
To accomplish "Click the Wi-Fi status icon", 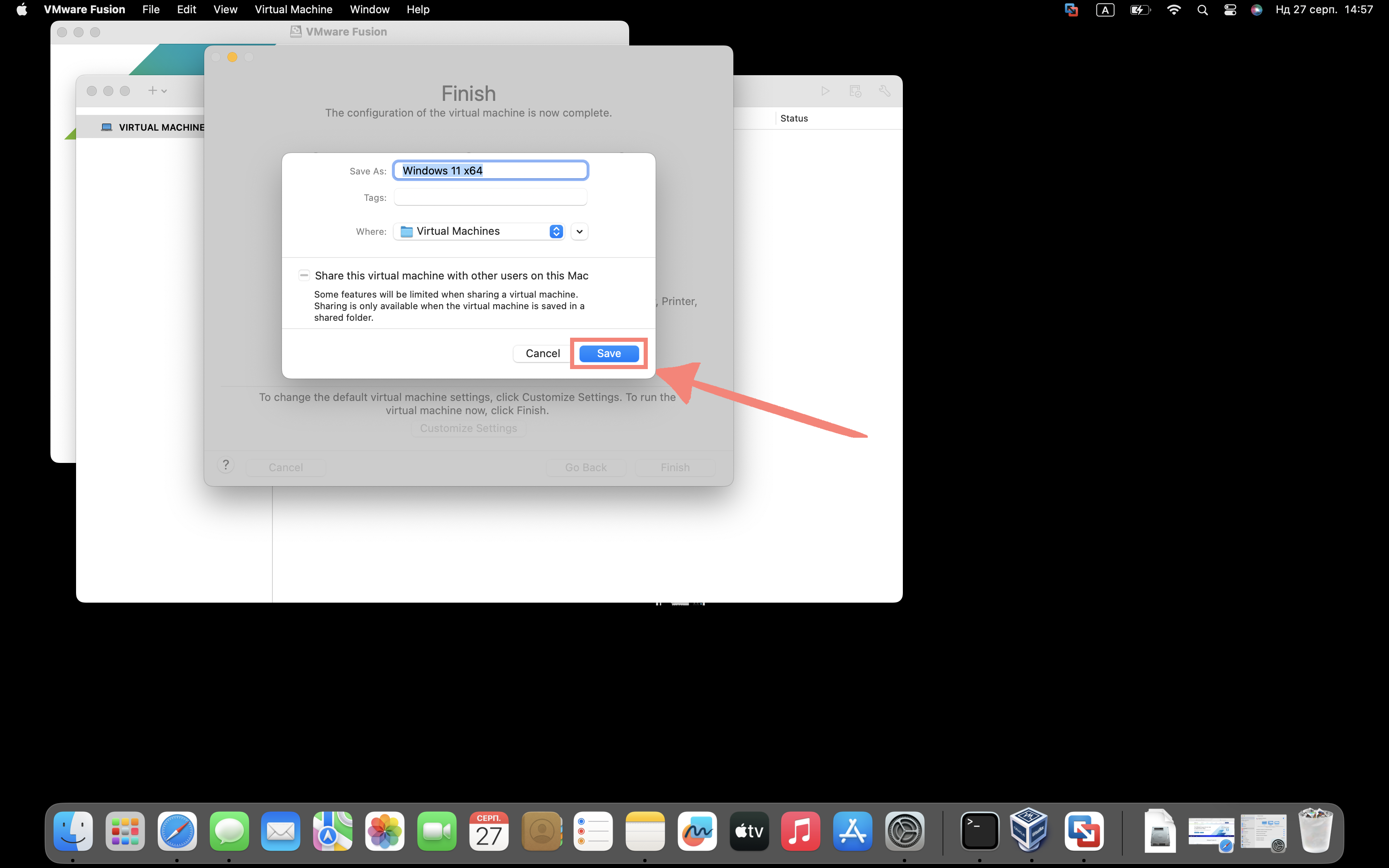I will 1174,10.
